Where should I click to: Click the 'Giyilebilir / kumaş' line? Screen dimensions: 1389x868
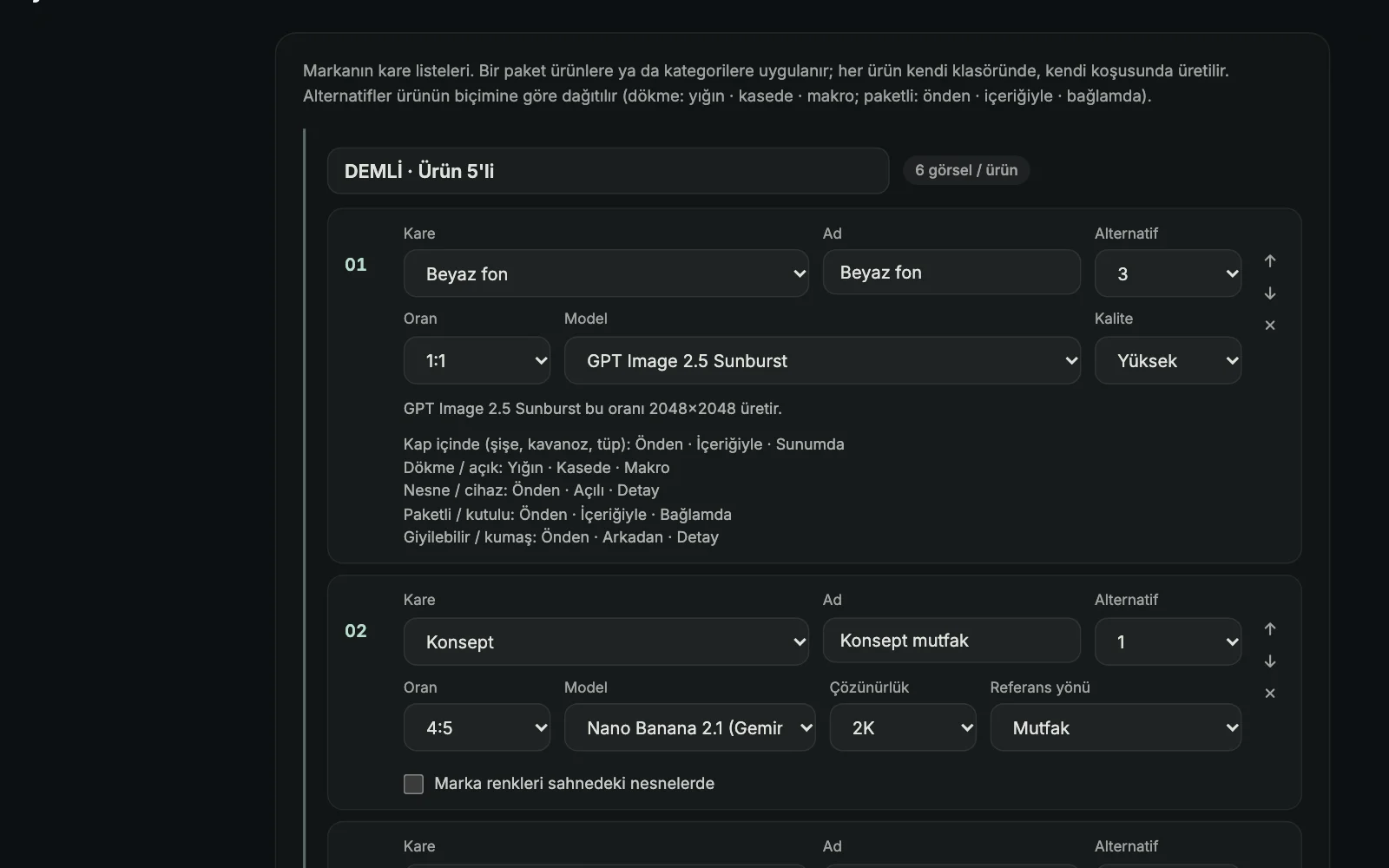tap(561, 537)
